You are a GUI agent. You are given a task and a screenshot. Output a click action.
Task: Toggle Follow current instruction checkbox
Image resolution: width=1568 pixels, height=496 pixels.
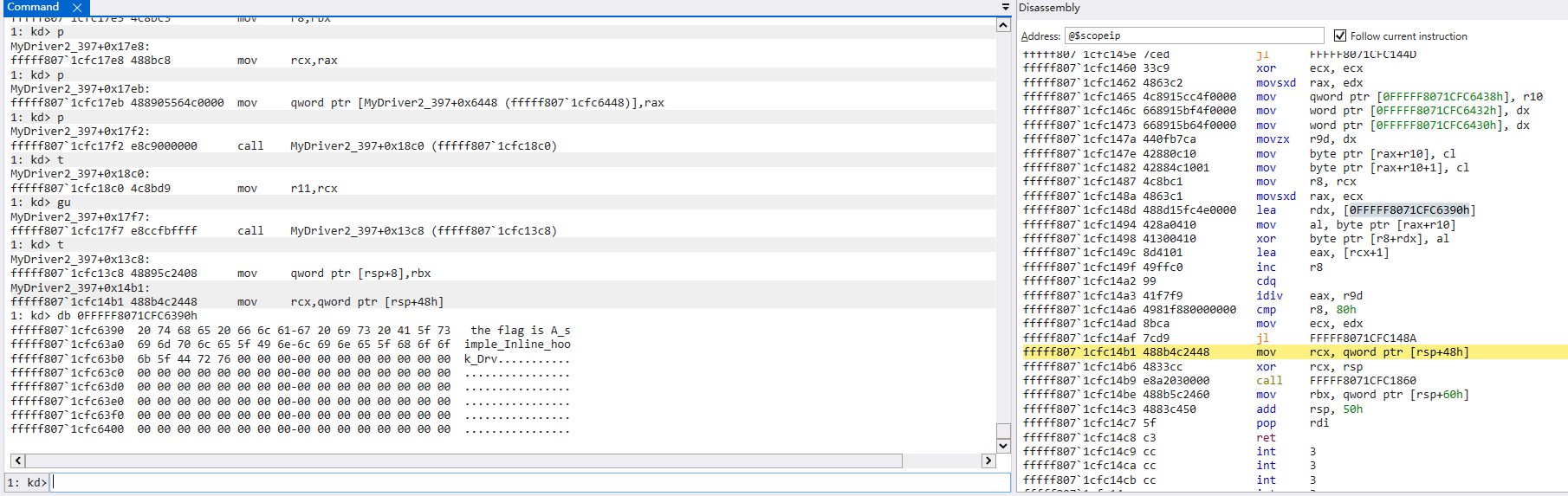tap(1340, 36)
